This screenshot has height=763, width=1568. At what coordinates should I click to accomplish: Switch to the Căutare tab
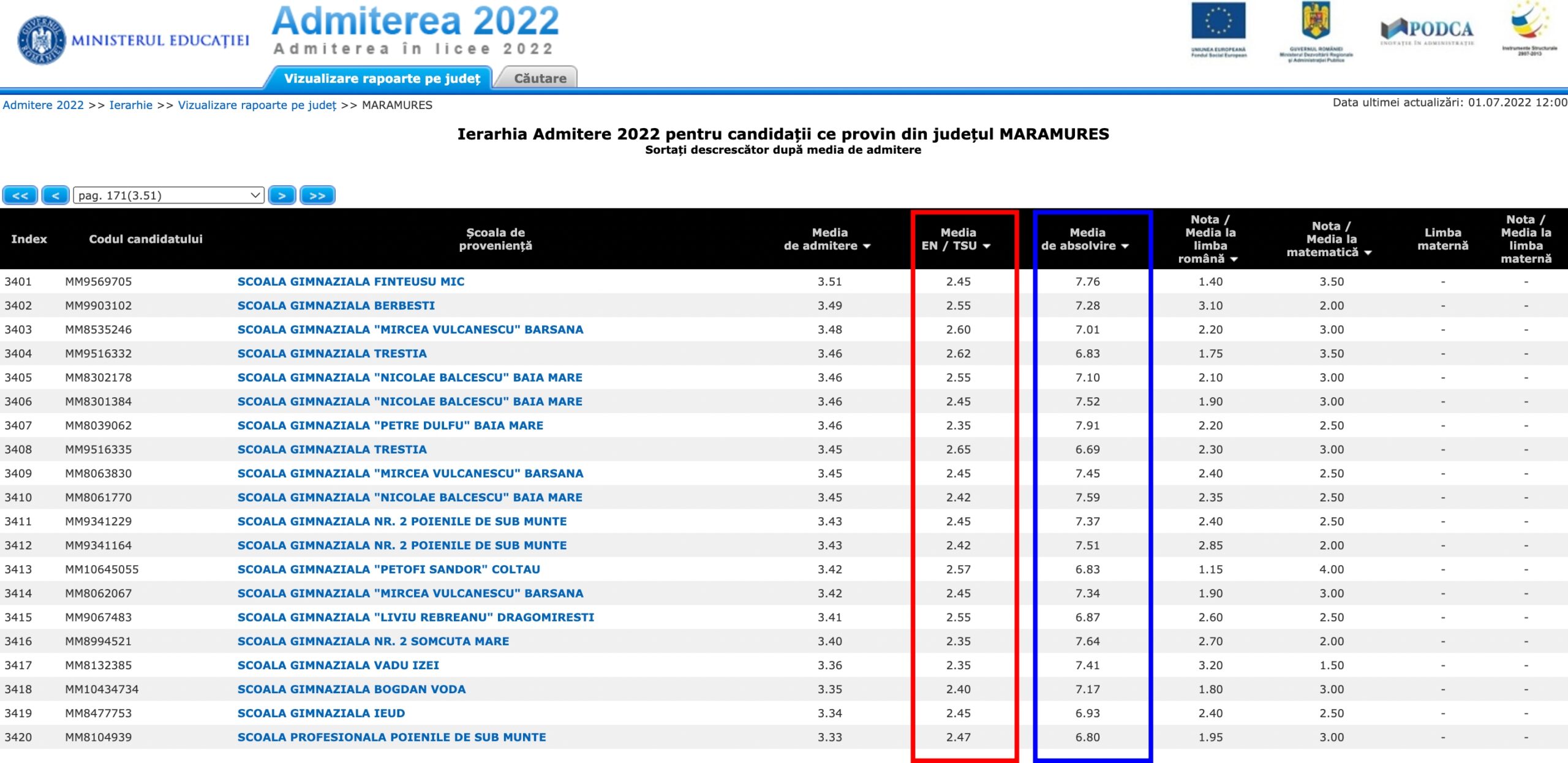pos(540,78)
